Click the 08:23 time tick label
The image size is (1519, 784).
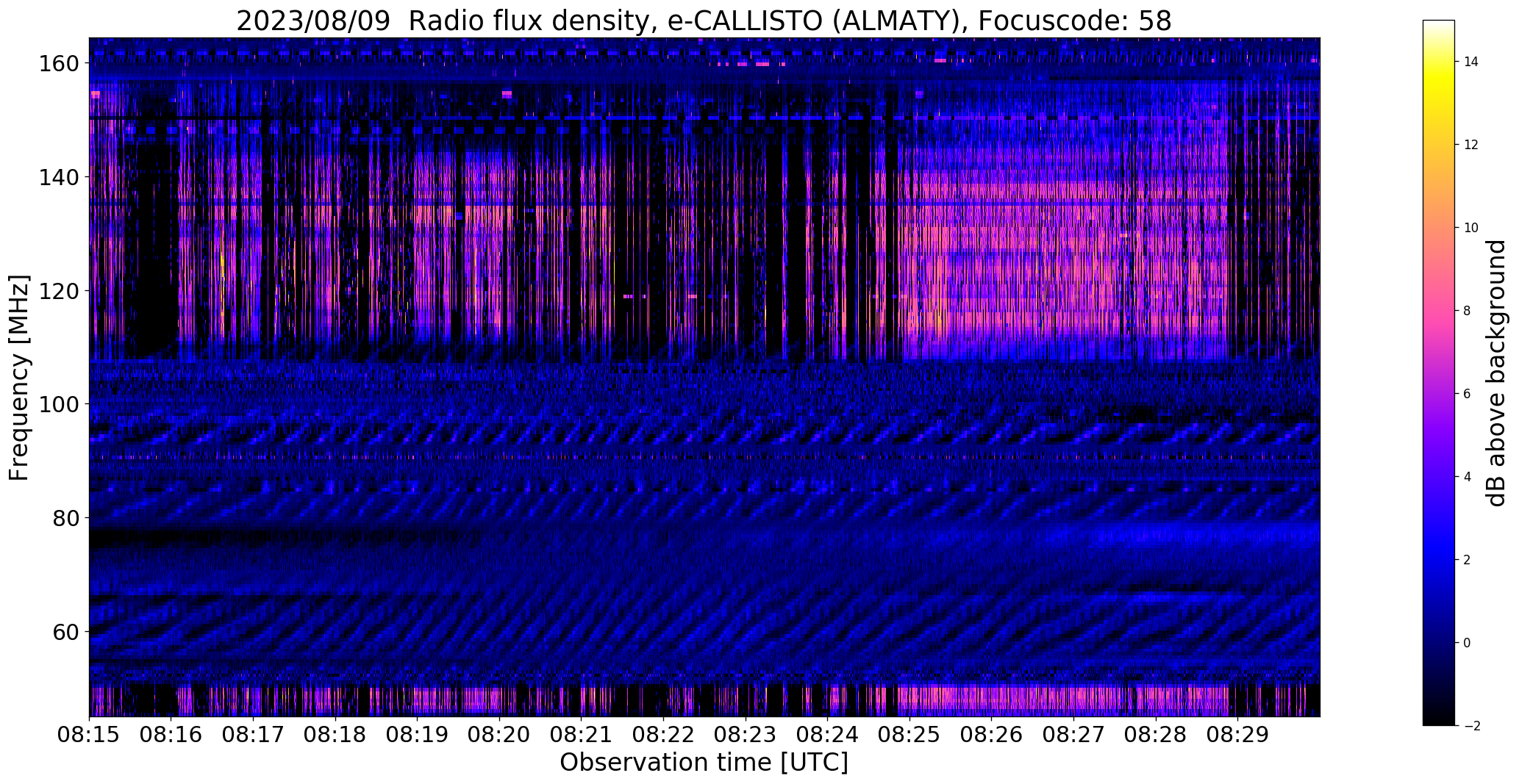(746, 735)
